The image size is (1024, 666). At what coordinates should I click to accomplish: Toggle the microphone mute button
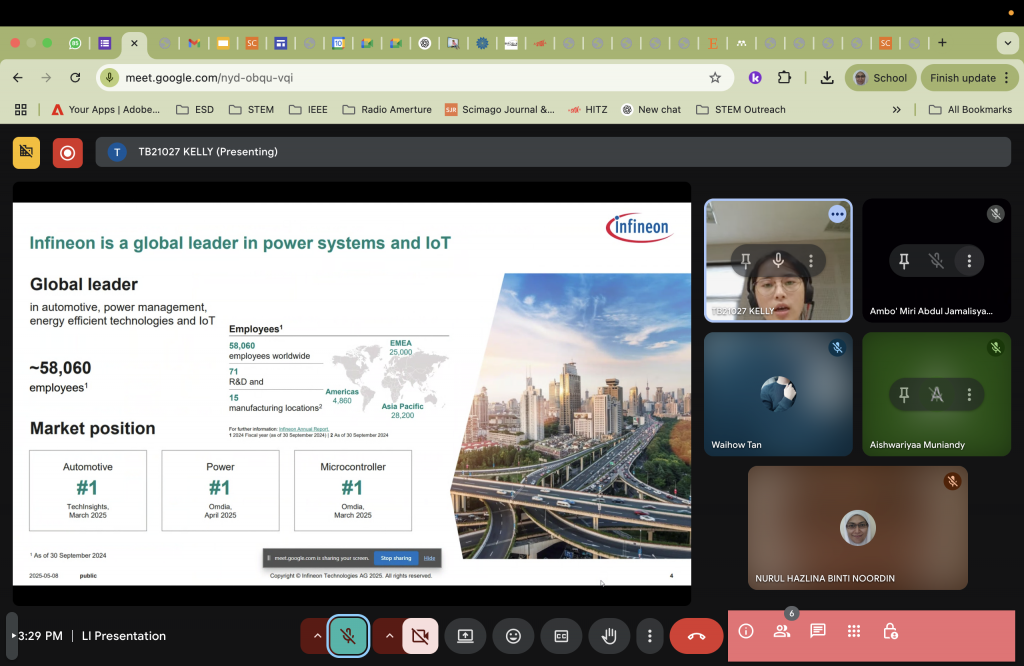(348, 635)
